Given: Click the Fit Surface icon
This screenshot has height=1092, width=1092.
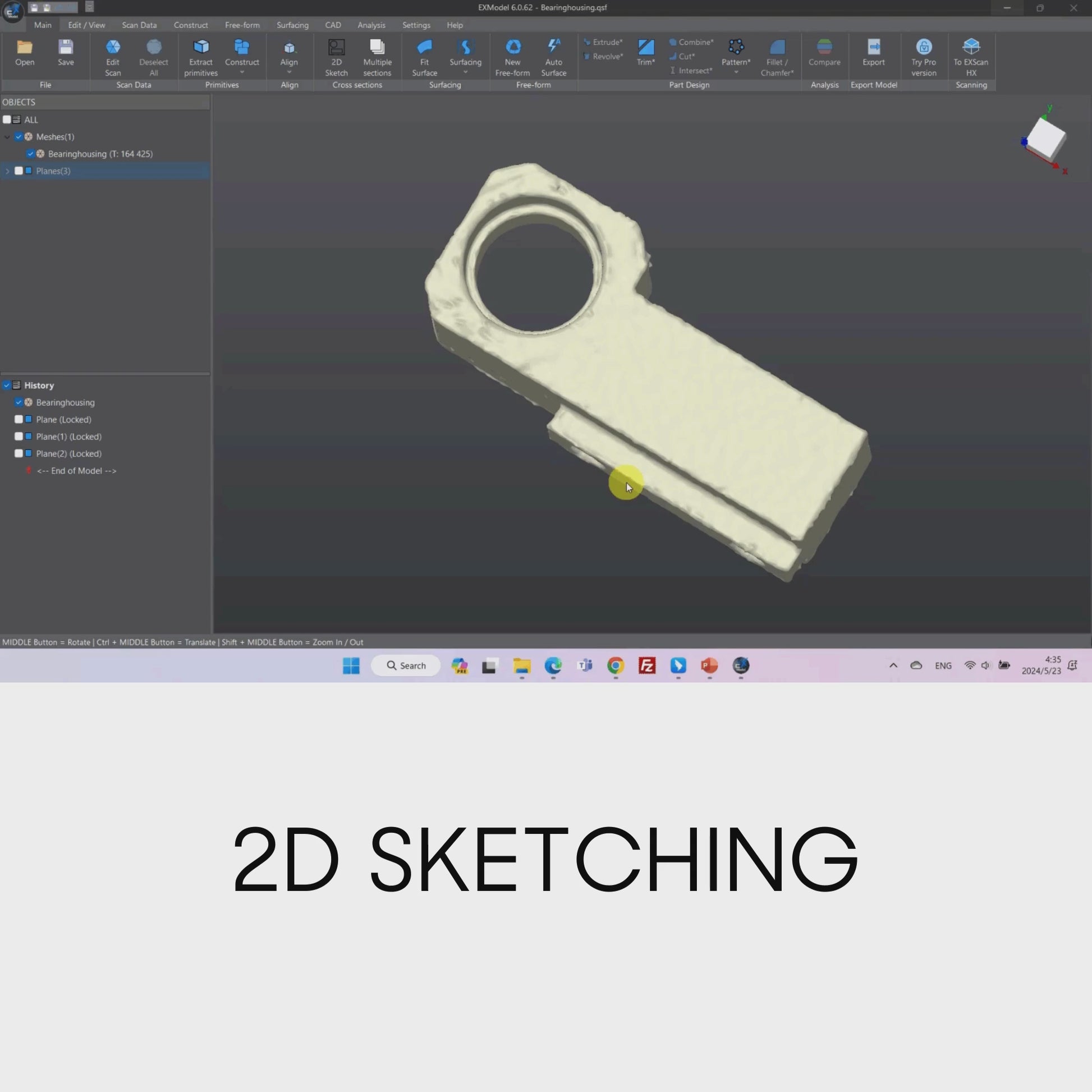Looking at the screenshot, I should click(x=424, y=48).
